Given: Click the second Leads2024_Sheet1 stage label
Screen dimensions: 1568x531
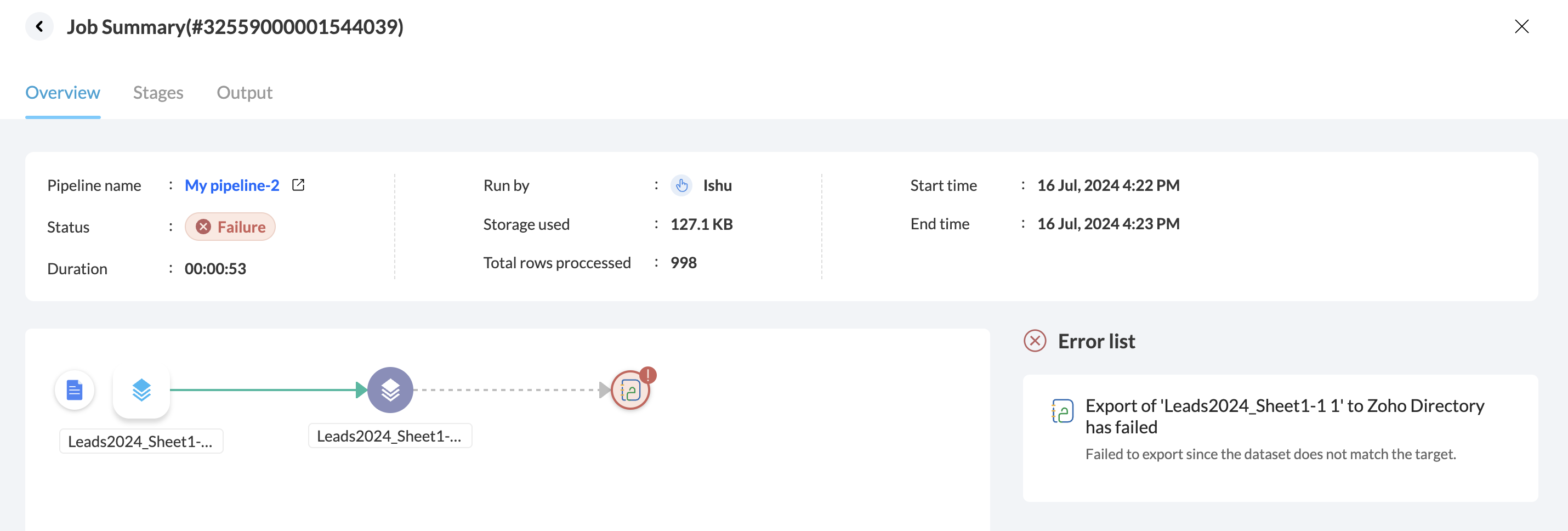Looking at the screenshot, I should [x=390, y=436].
